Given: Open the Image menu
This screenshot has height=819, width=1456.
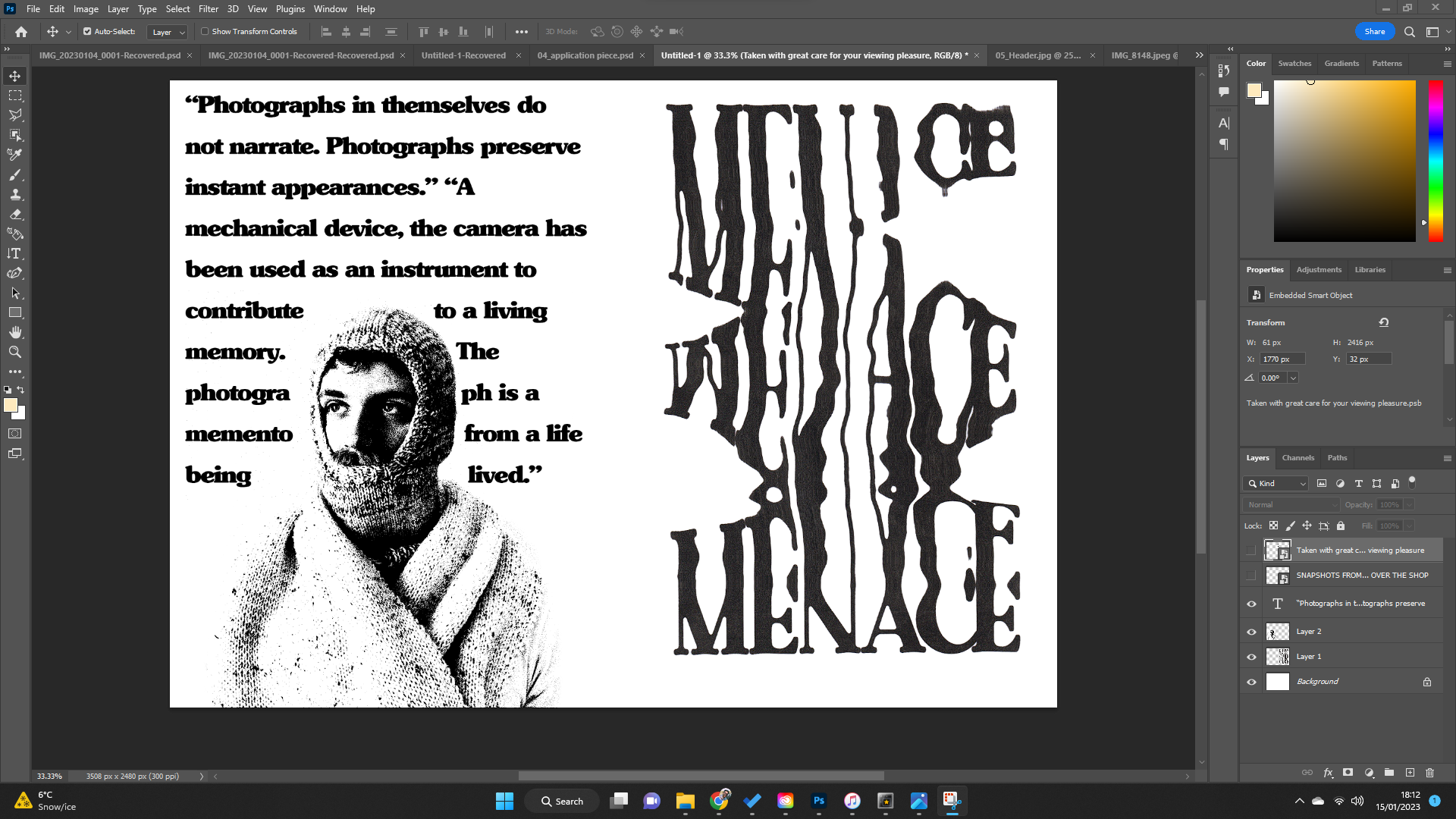Looking at the screenshot, I should tap(85, 8).
